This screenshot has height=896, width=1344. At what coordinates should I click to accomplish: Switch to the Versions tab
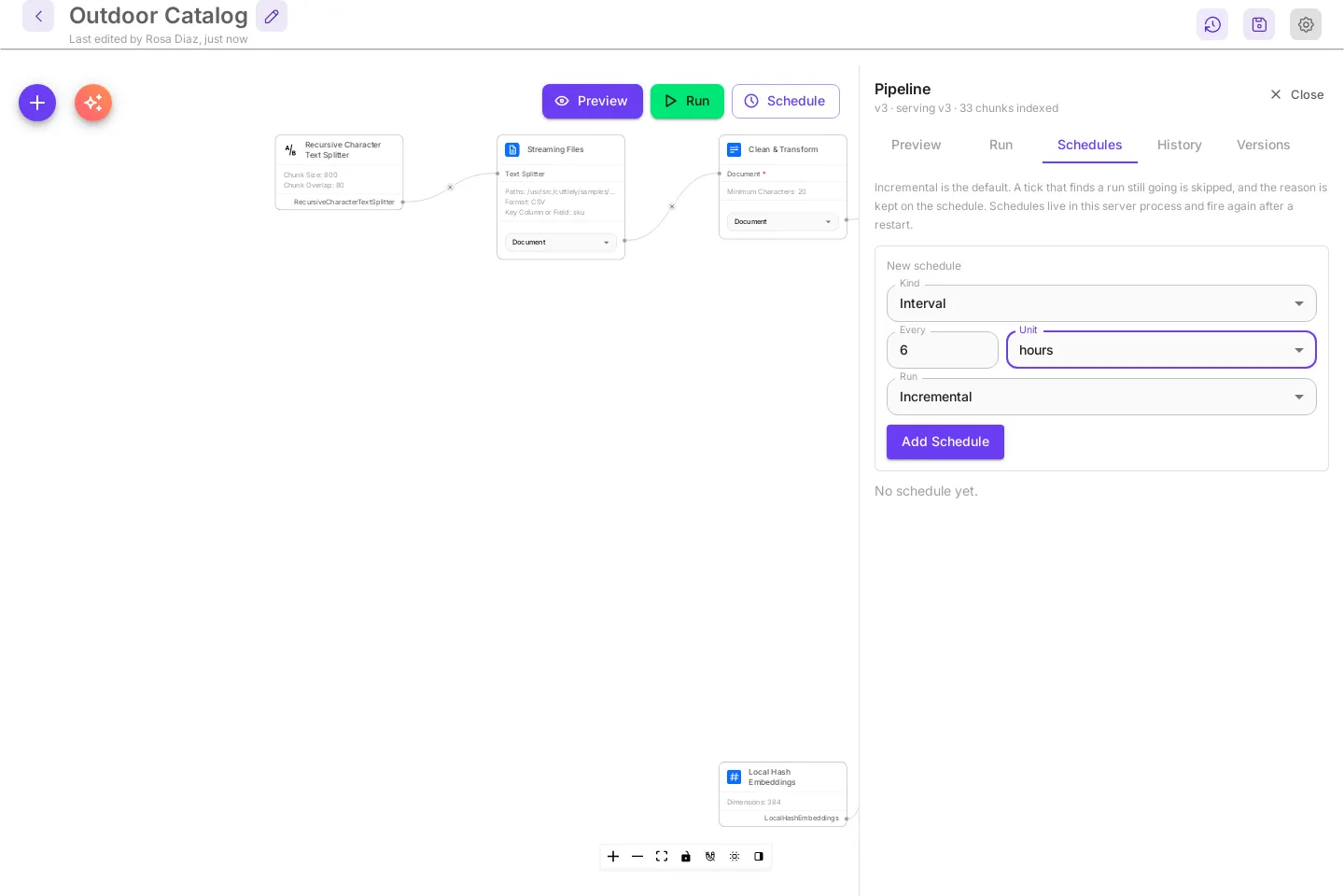(x=1264, y=145)
